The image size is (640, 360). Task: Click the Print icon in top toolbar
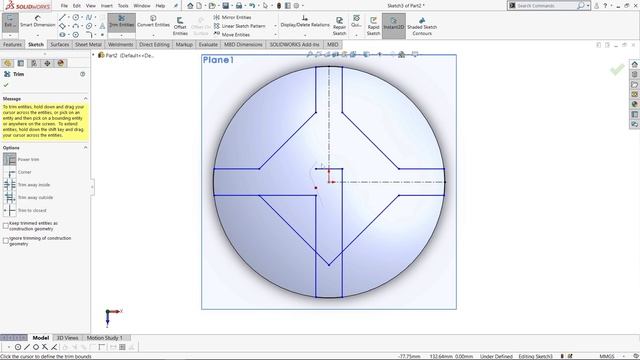[x=239, y=6]
